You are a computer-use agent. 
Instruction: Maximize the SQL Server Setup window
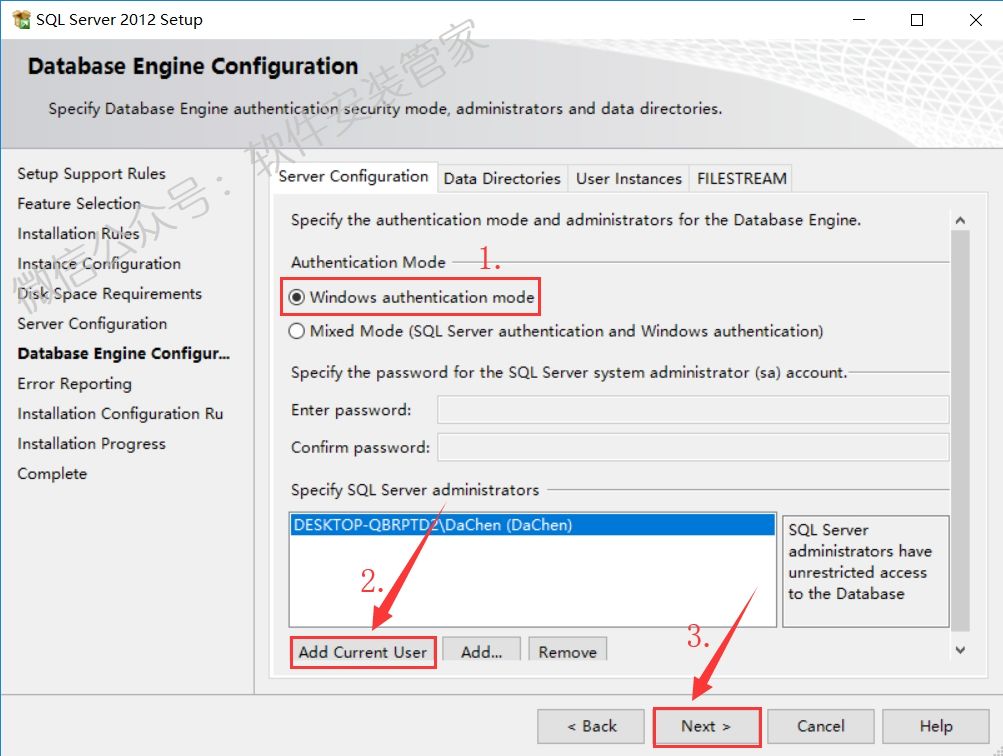tap(917, 20)
